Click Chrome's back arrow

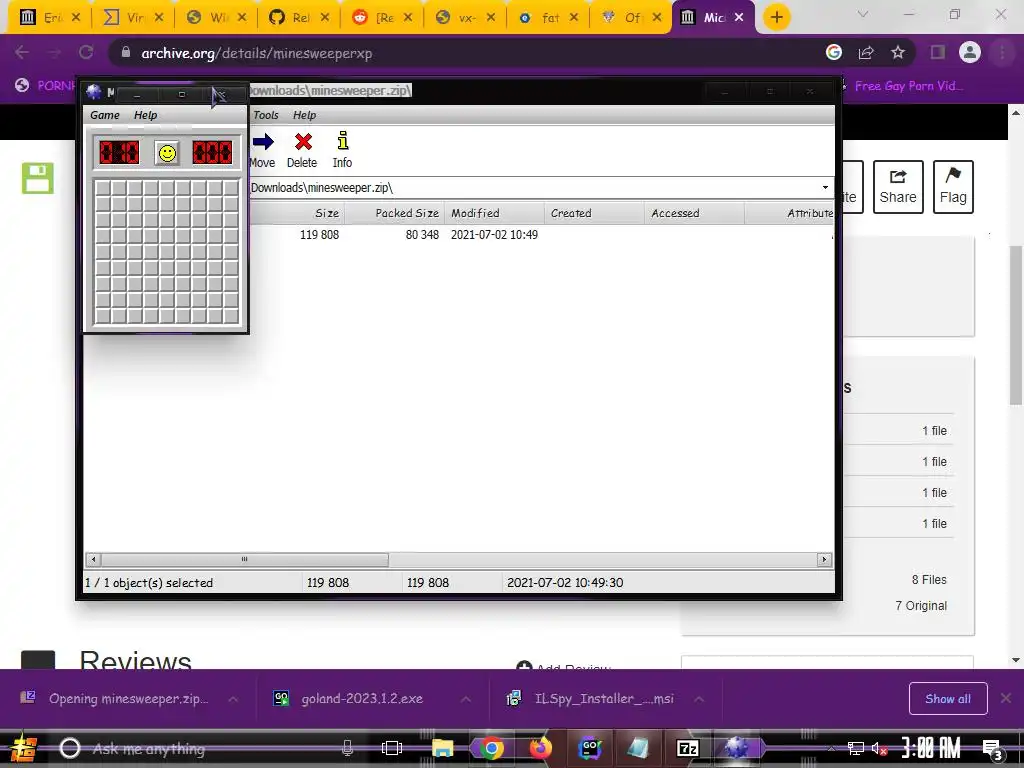coord(22,52)
